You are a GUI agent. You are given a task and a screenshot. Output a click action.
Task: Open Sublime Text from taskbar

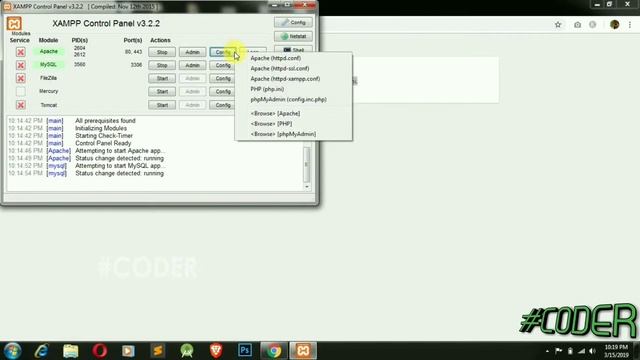click(x=158, y=351)
